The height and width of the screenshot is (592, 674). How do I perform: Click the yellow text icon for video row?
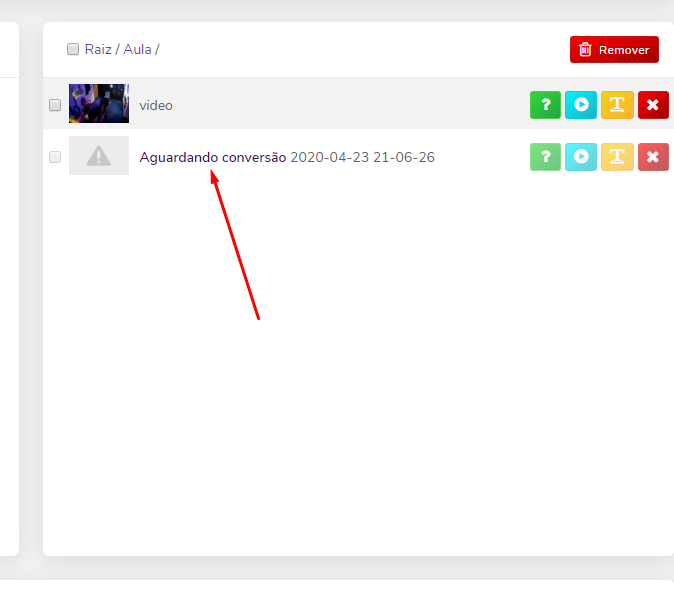pos(617,105)
